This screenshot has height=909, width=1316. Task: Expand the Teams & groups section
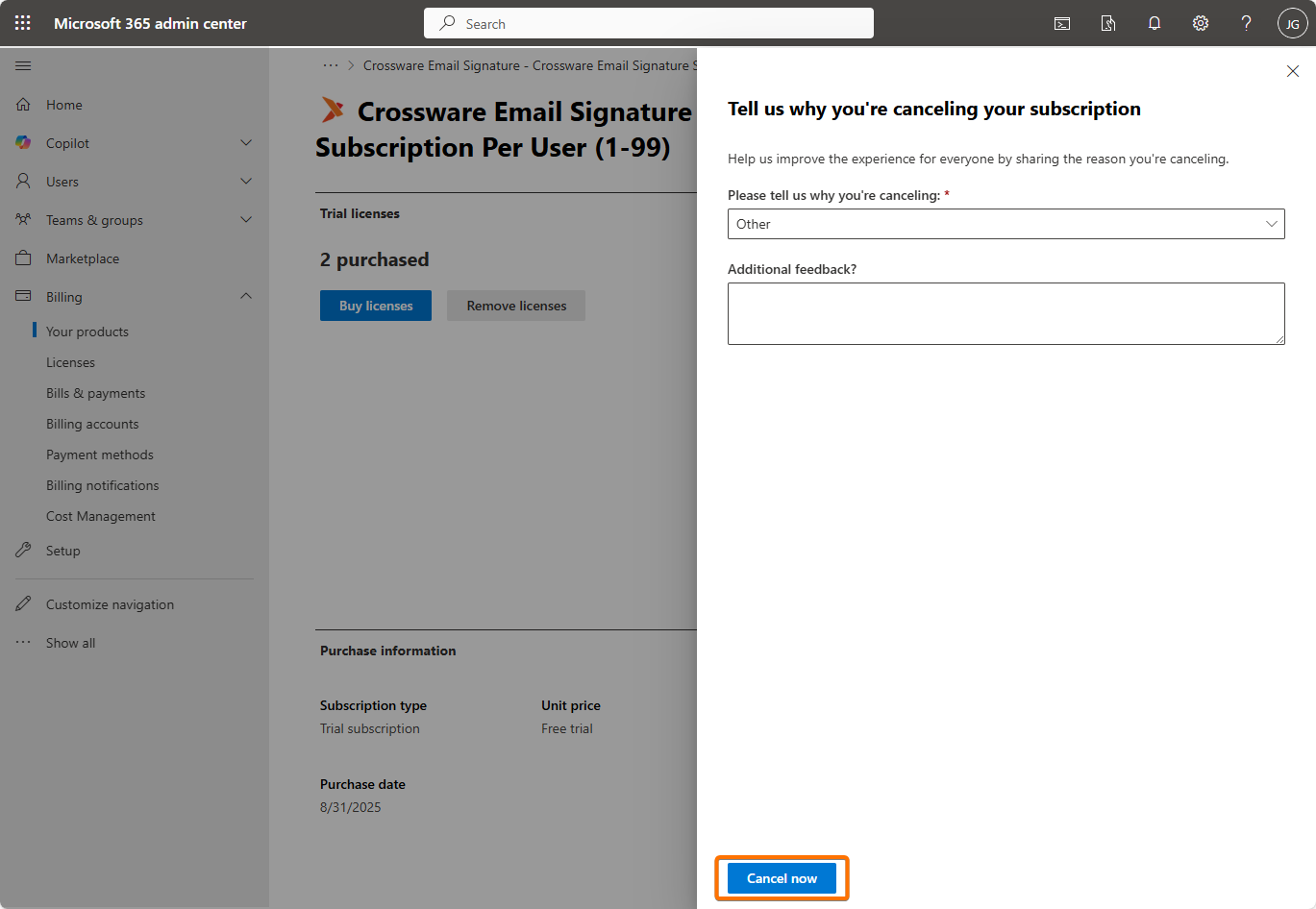[x=246, y=220]
